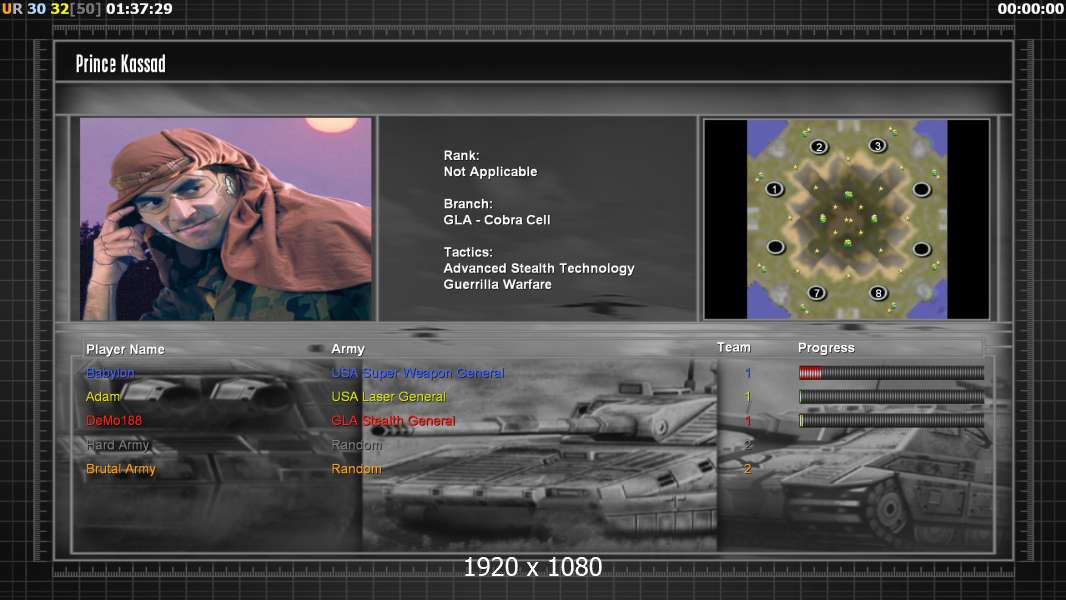
Task: Click 'Advanced Stealth Technology' tactic text
Action: (x=539, y=268)
